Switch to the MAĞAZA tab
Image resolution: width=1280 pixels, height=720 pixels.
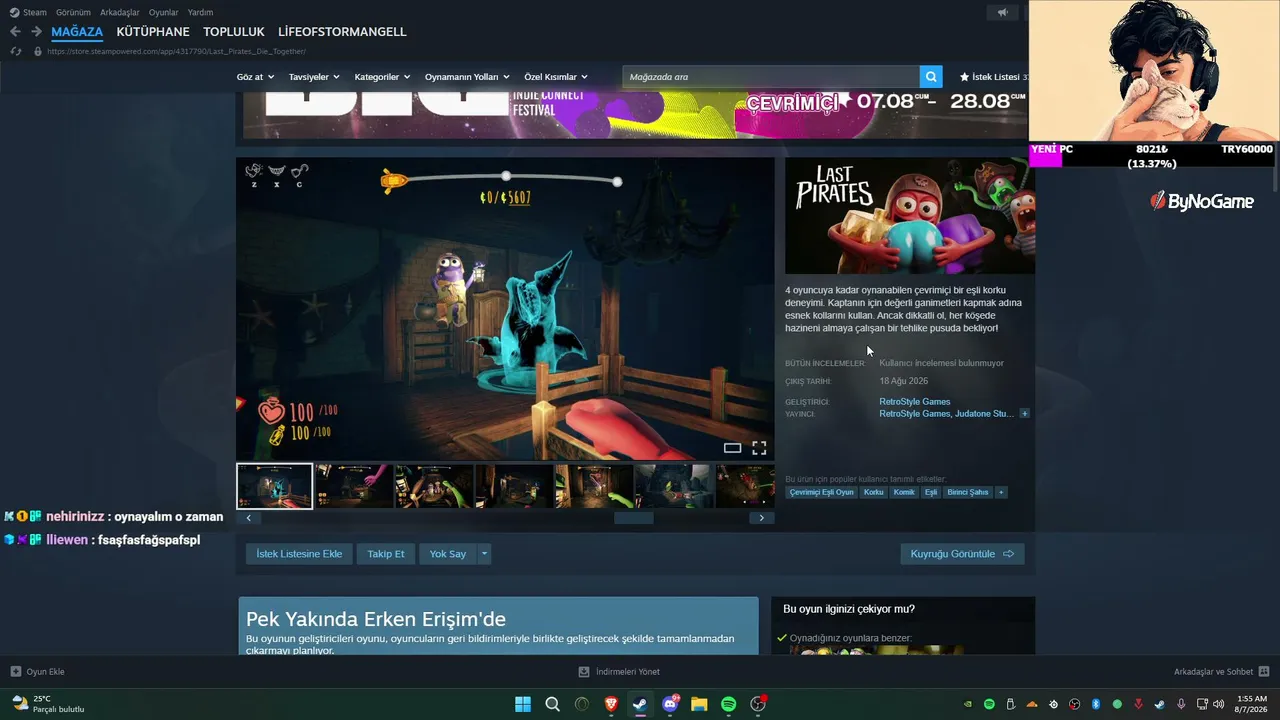[77, 32]
